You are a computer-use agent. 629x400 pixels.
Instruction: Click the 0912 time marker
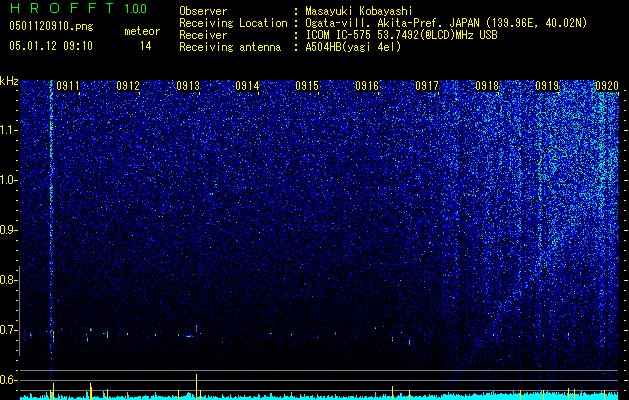128,86
